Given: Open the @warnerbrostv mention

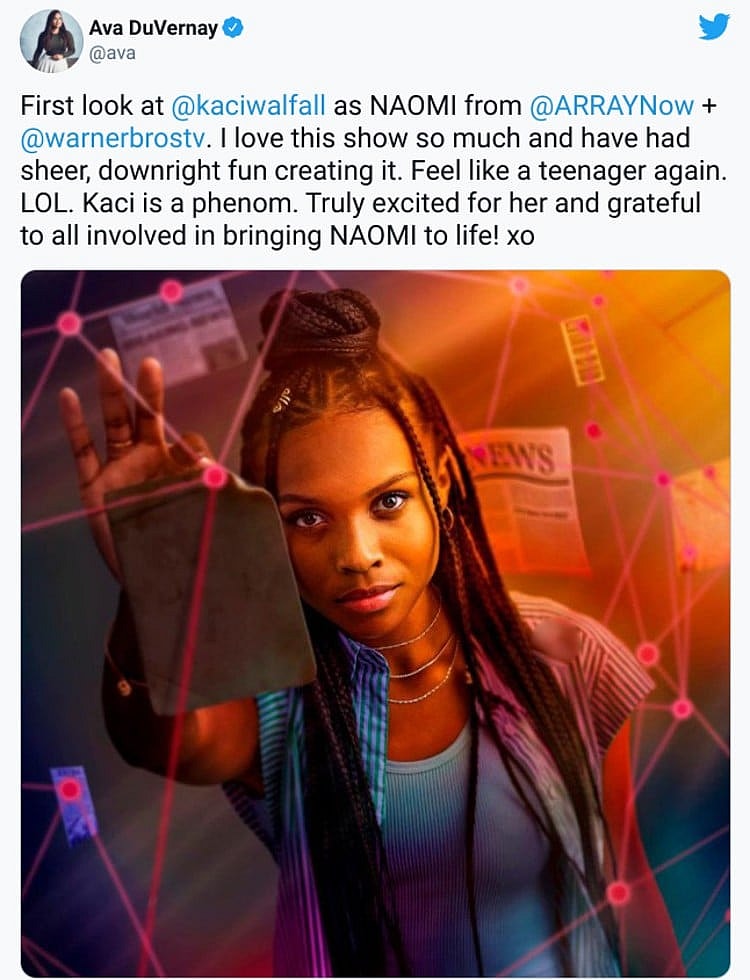Looking at the screenshot, I should [112, 138].
